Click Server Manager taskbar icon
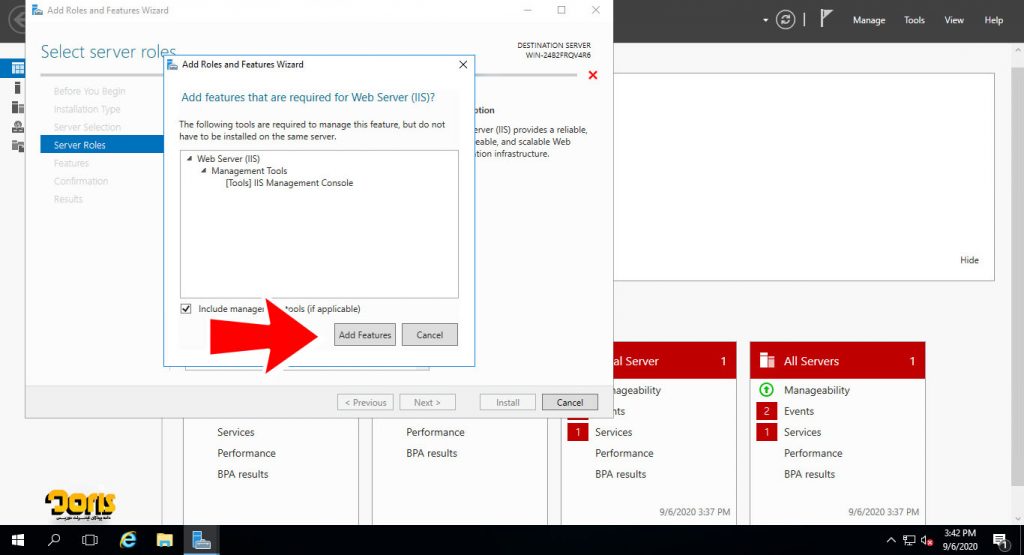The image size is (1024, 555). tap(201, 540)
